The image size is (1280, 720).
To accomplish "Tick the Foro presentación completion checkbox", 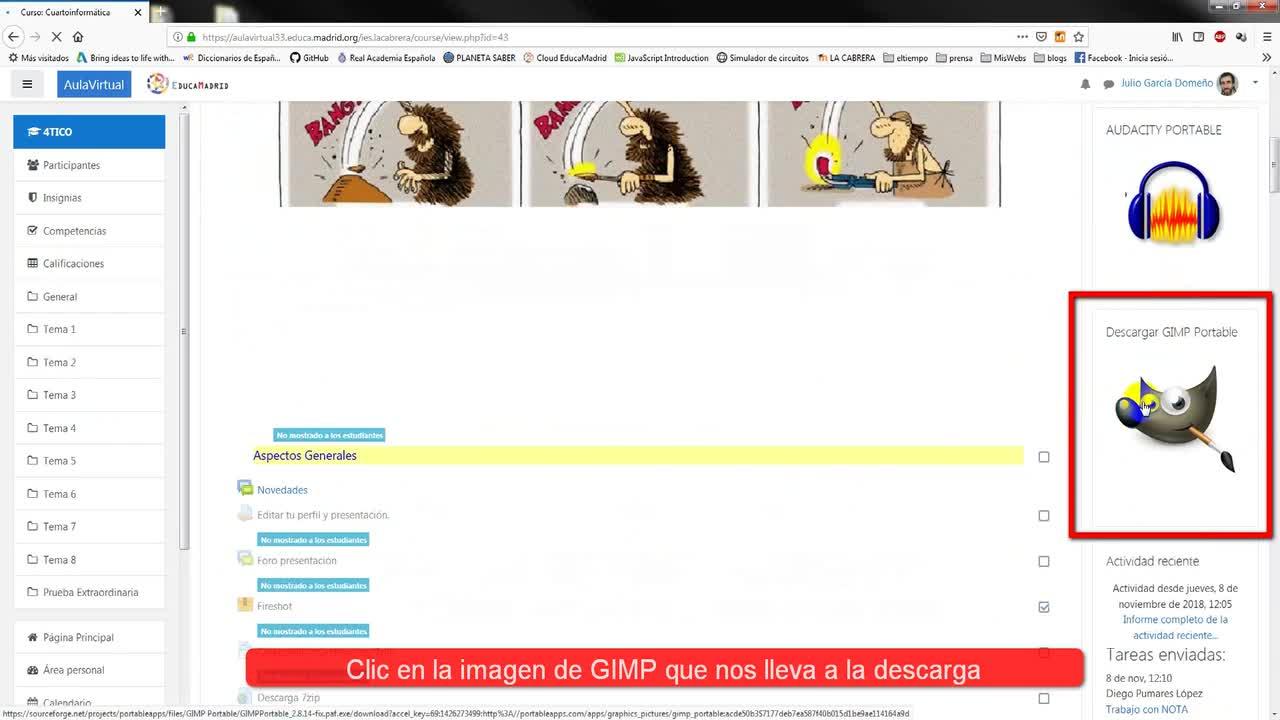I will coord(1044,562).
